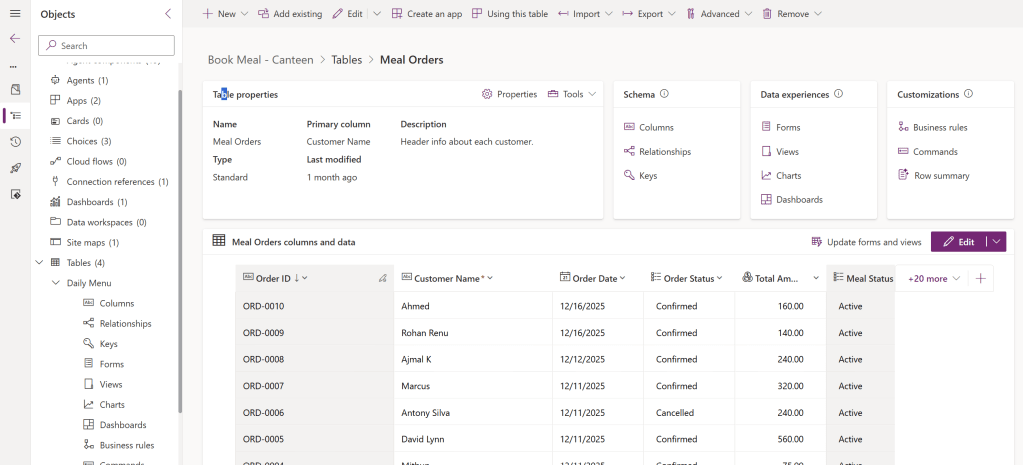Click the Search box in Objects pane
Screen dimensions: 1023x465
point(106,46)
